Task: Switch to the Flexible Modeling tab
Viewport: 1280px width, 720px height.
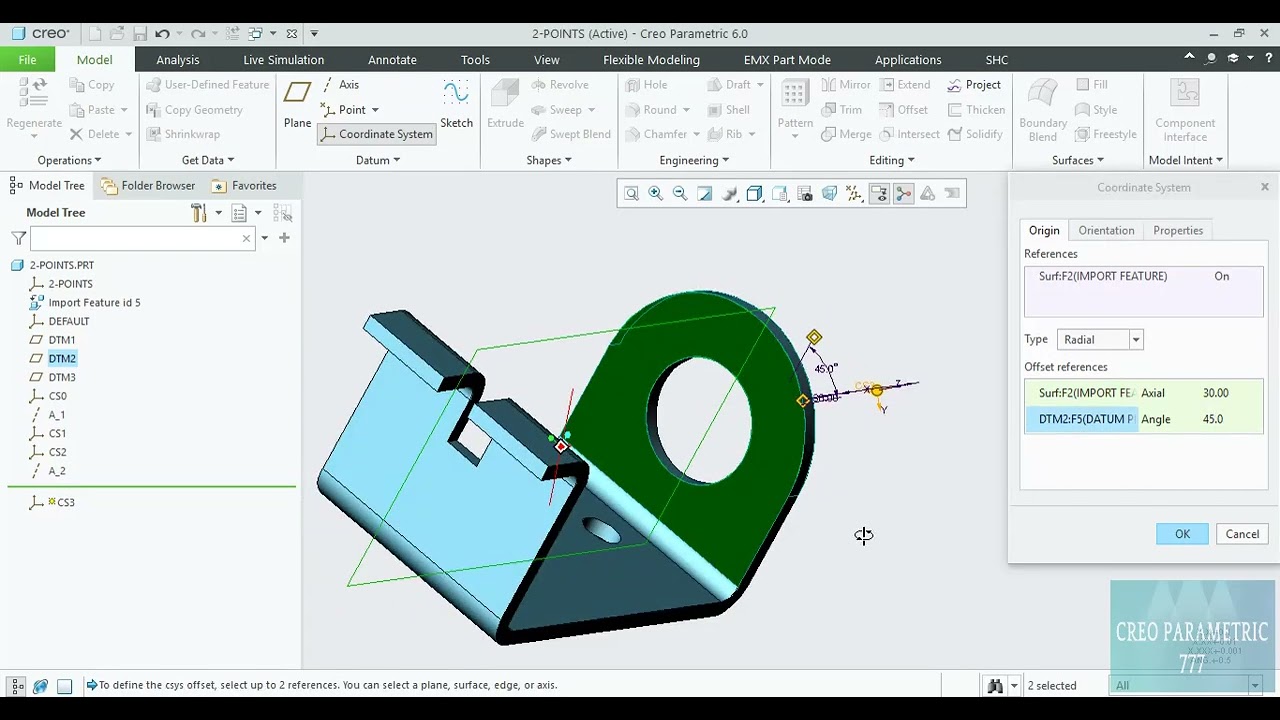Action: (651, 60)
